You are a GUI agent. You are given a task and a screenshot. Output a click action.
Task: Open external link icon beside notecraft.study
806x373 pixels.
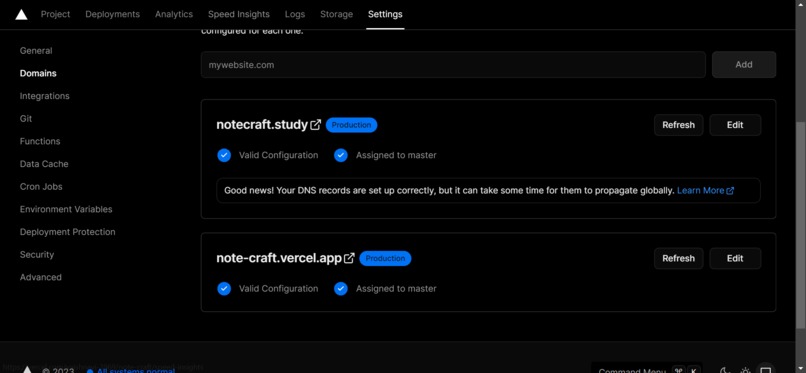click(316, 124)
